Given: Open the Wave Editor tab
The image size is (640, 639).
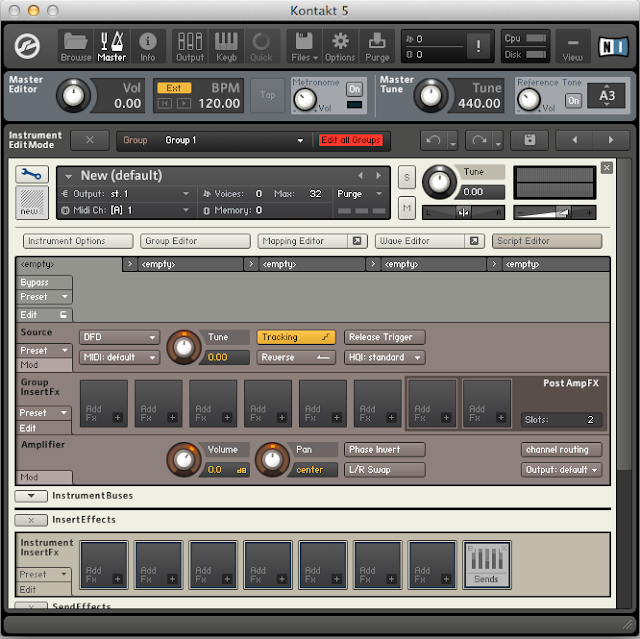Looking at the screenshot, I should (x=420, y=241).
